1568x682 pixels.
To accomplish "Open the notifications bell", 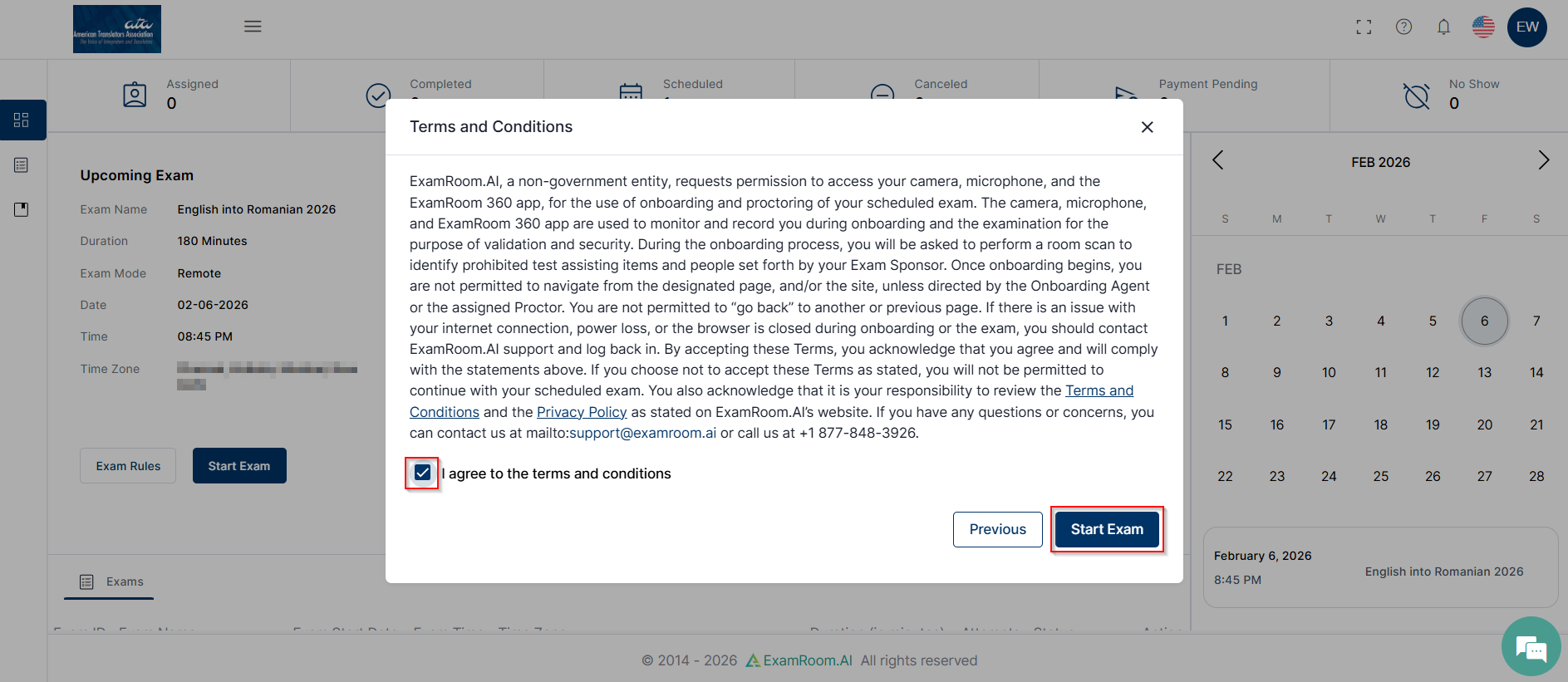I will click(x=1443, y=27).
